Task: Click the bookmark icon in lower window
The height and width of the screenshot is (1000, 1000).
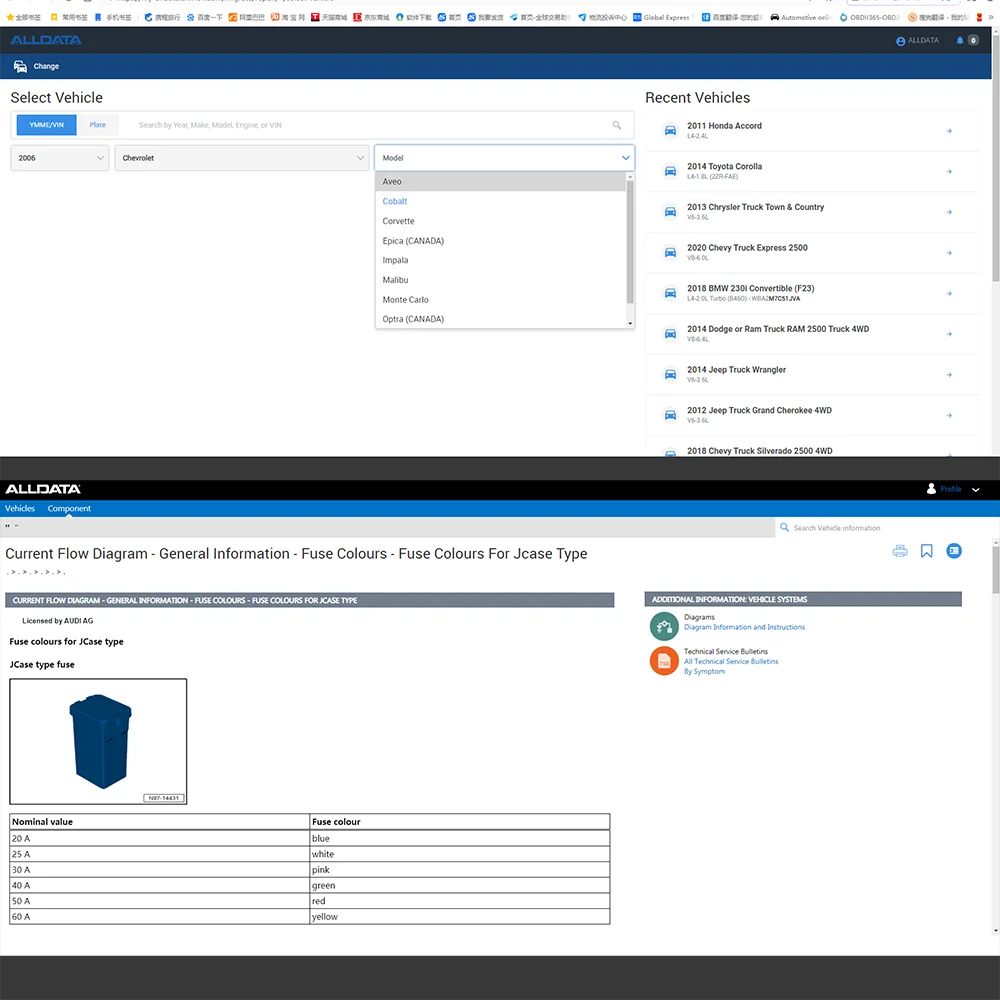Action: click(x=927, y=551)
